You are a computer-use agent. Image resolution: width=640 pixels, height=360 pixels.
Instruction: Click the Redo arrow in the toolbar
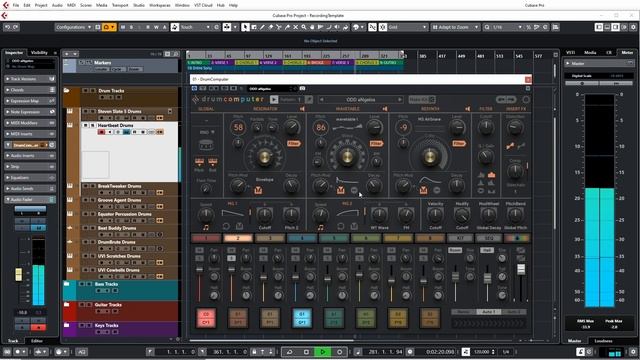click(16, 27)
